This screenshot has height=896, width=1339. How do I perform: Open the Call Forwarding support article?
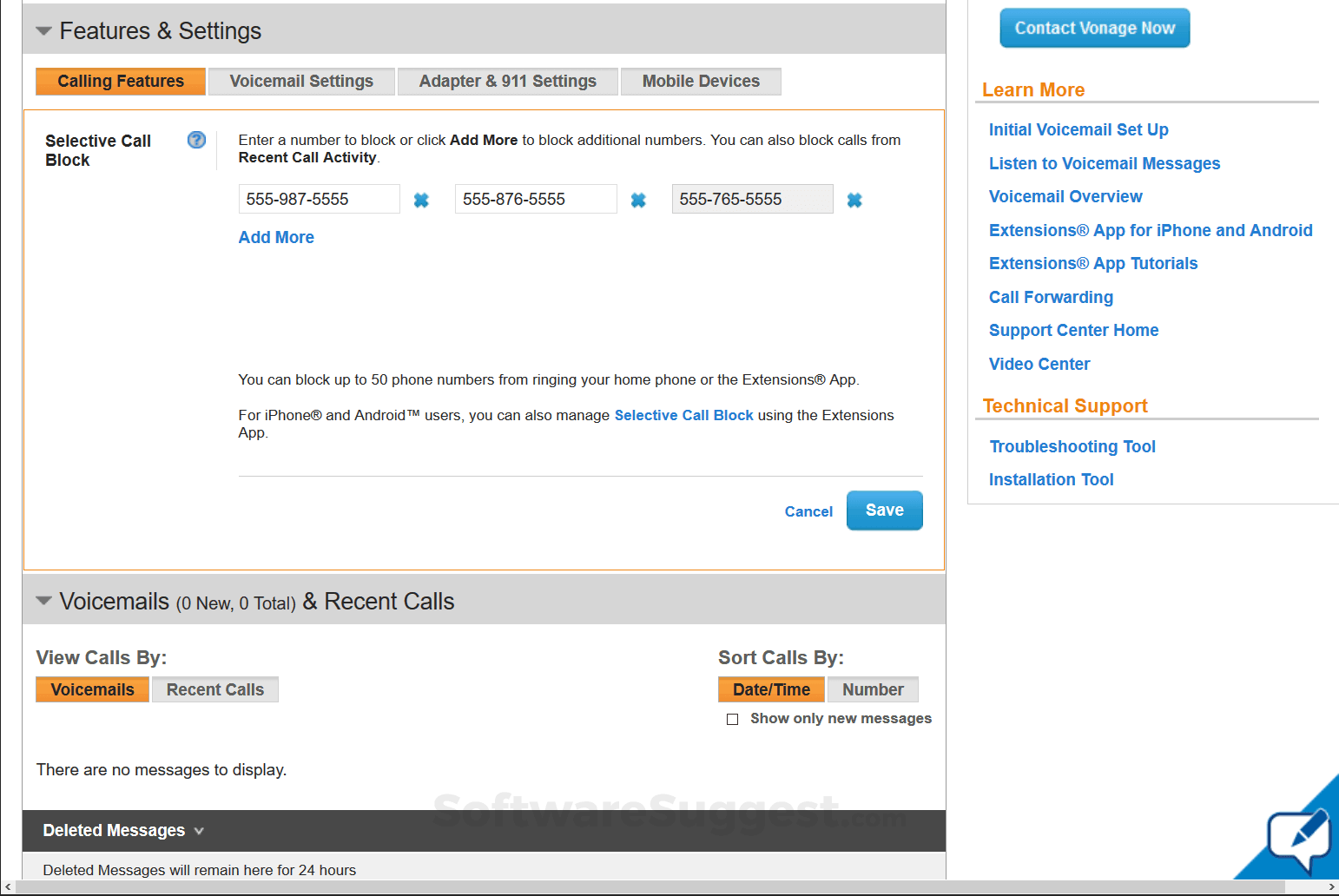point(1051,297)
